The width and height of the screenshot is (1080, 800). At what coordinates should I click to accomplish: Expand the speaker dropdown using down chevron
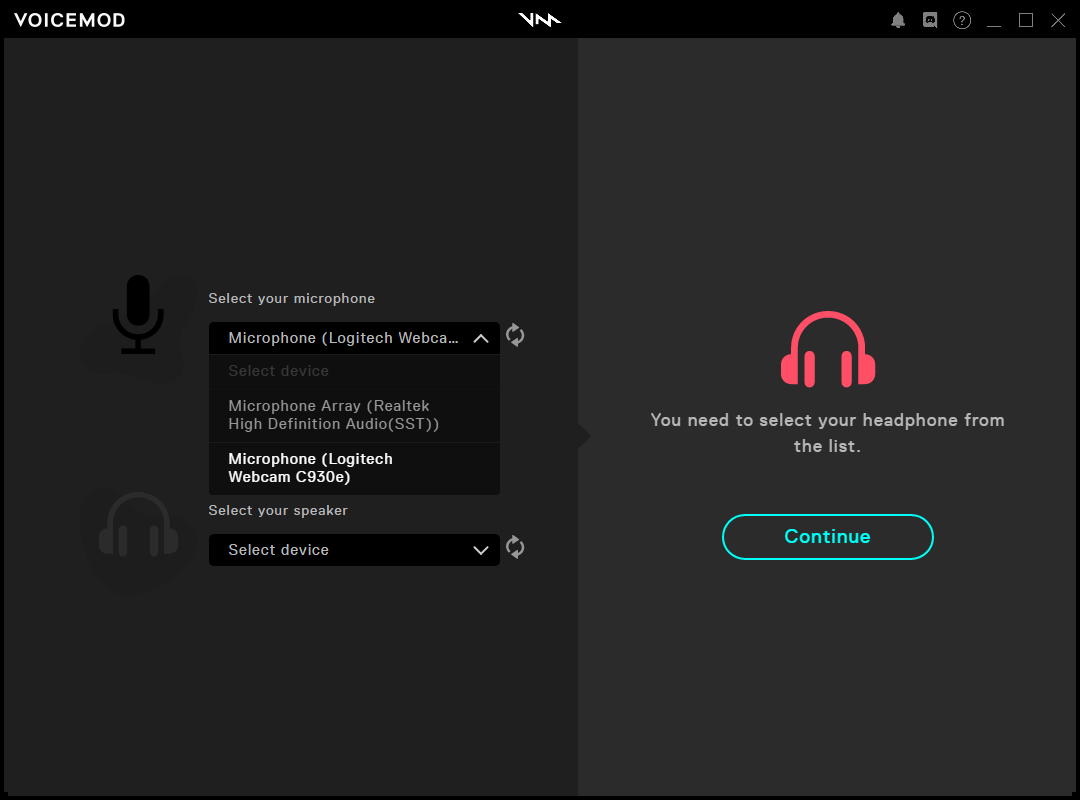[480, 550]
